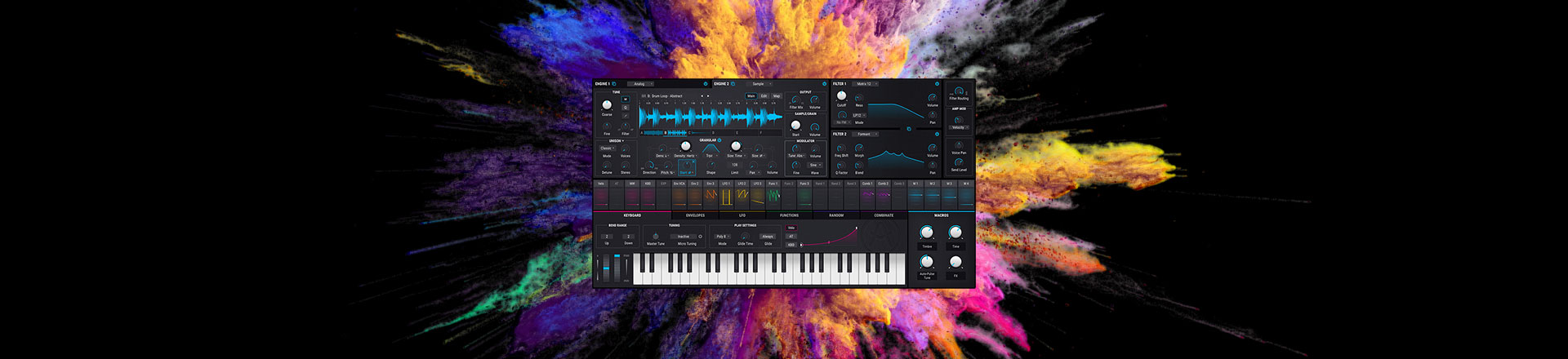
Task: Open the Keyboard tab
Action: (632, 215)
